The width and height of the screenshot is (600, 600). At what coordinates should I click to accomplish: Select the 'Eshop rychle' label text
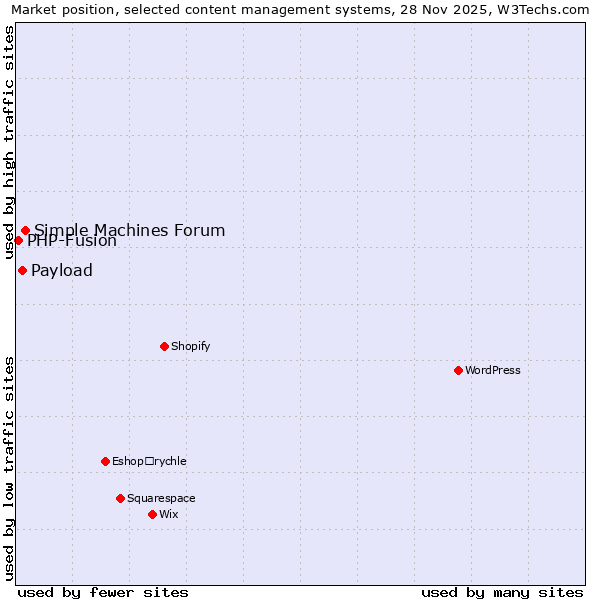click(149, 461)
